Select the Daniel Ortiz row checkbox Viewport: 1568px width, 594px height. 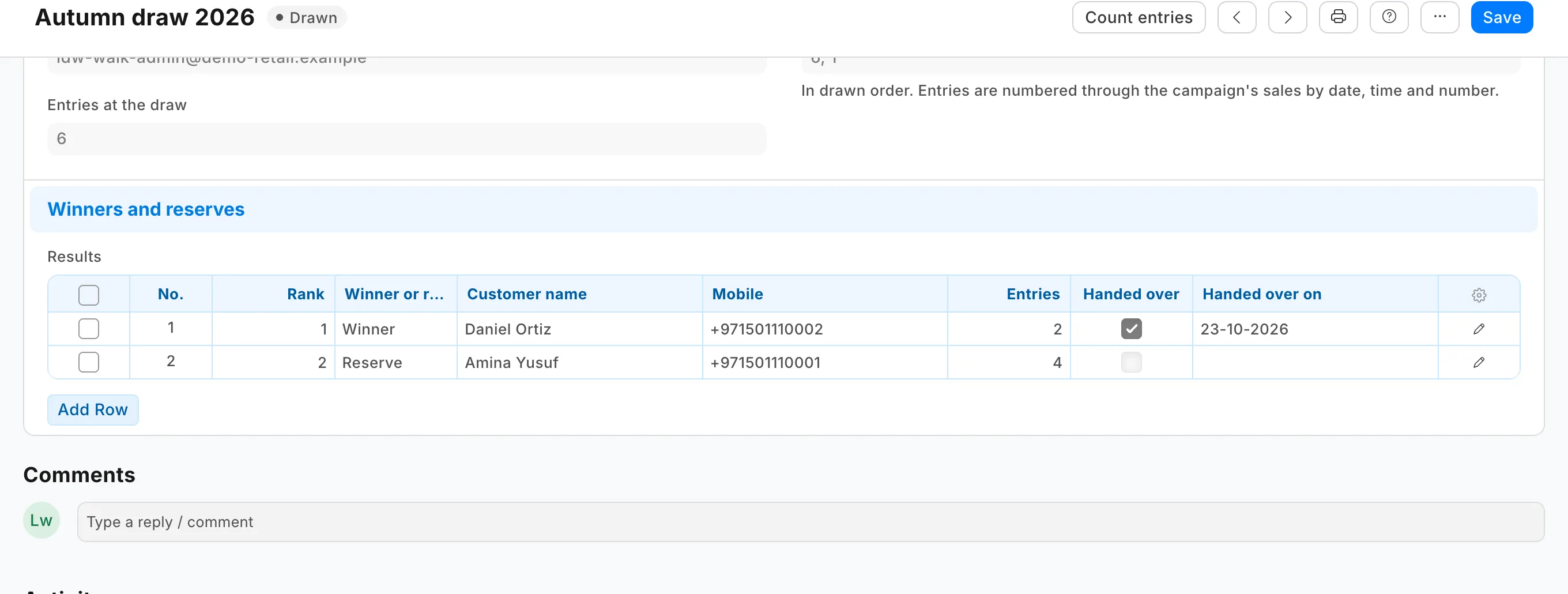tap(89, 329)
